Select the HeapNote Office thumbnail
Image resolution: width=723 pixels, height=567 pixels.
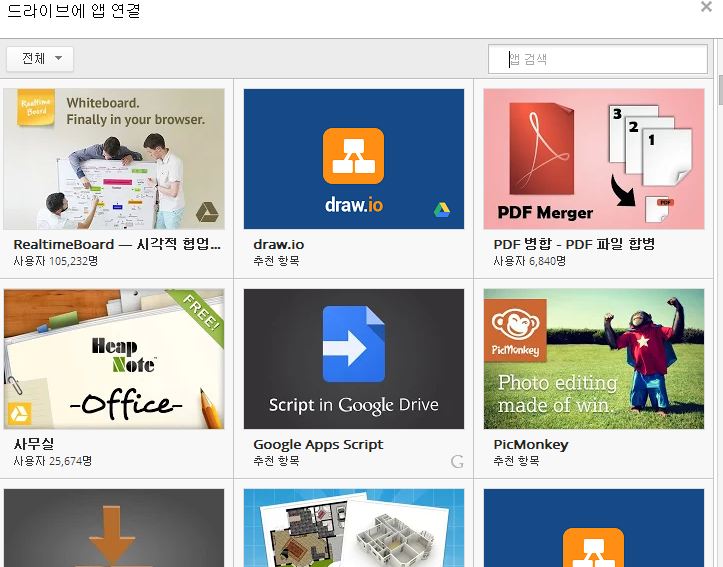114,359
